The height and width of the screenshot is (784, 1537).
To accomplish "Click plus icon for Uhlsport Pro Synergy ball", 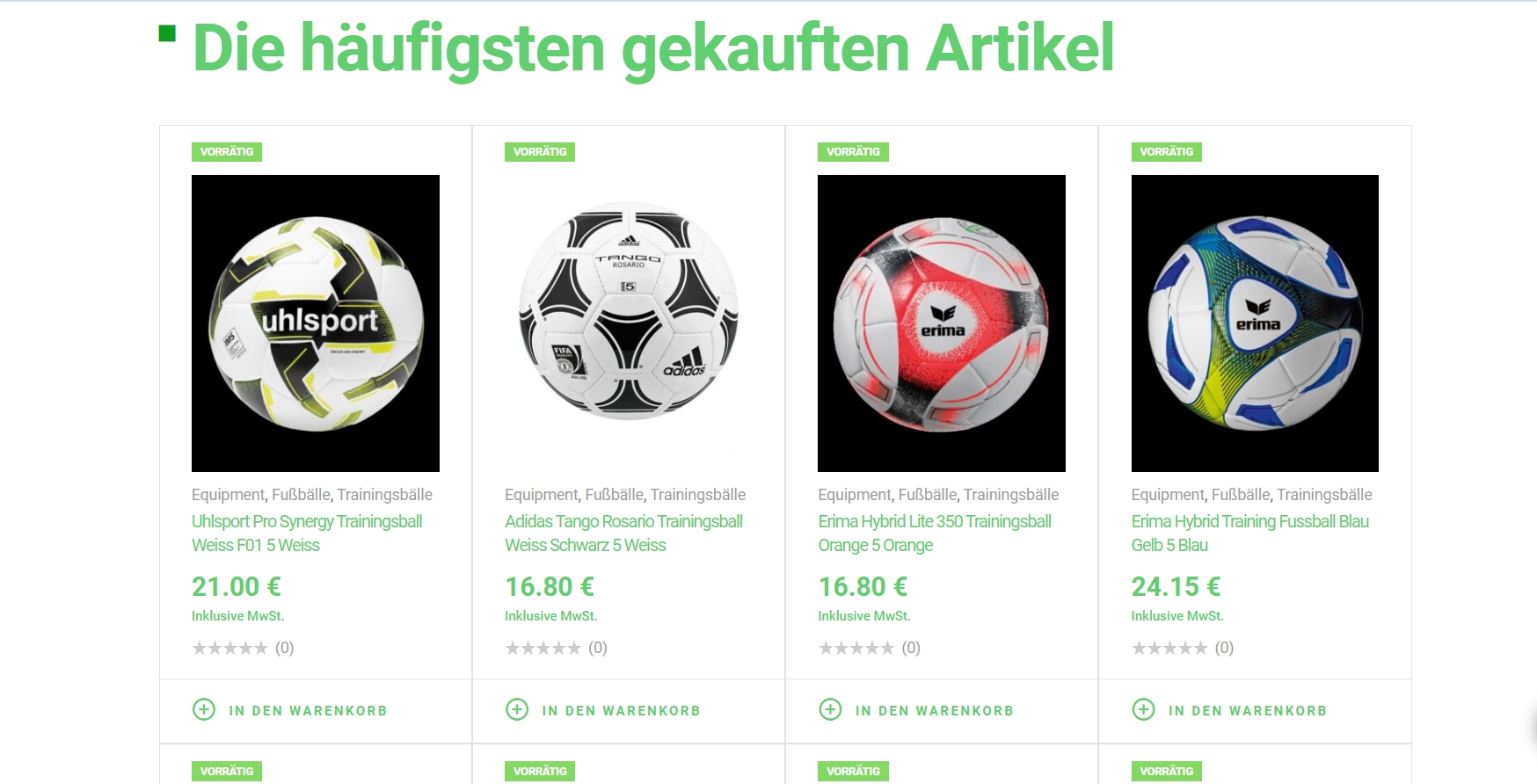I will pyautogui.click(x=204, y=709).
